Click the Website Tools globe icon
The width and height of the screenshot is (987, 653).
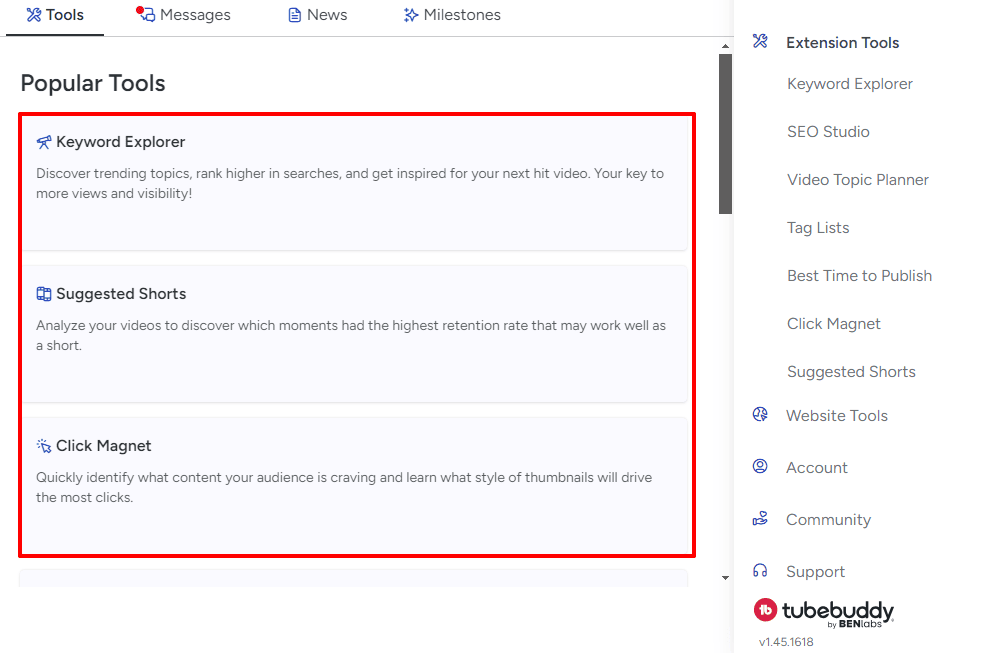pos(760,414)
